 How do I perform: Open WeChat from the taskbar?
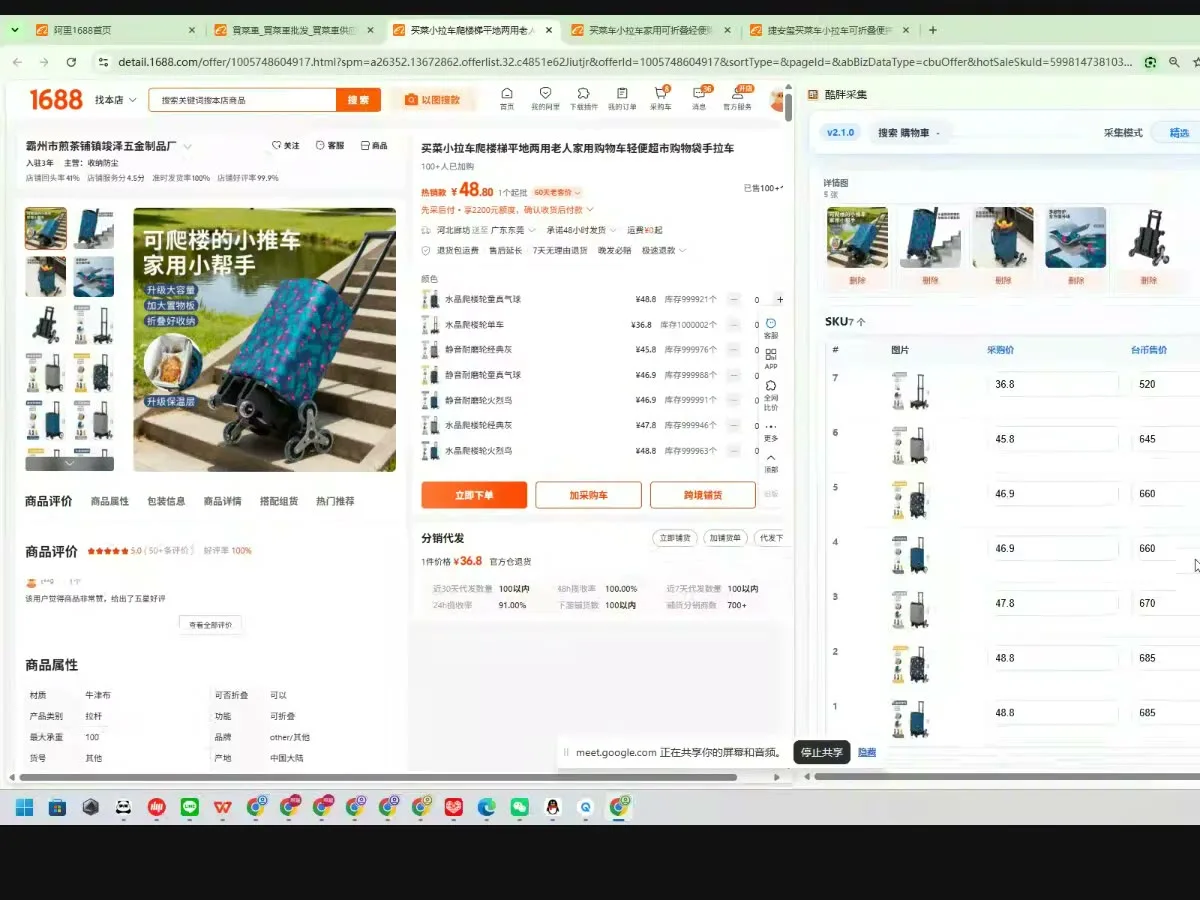[x=518, y=807]
